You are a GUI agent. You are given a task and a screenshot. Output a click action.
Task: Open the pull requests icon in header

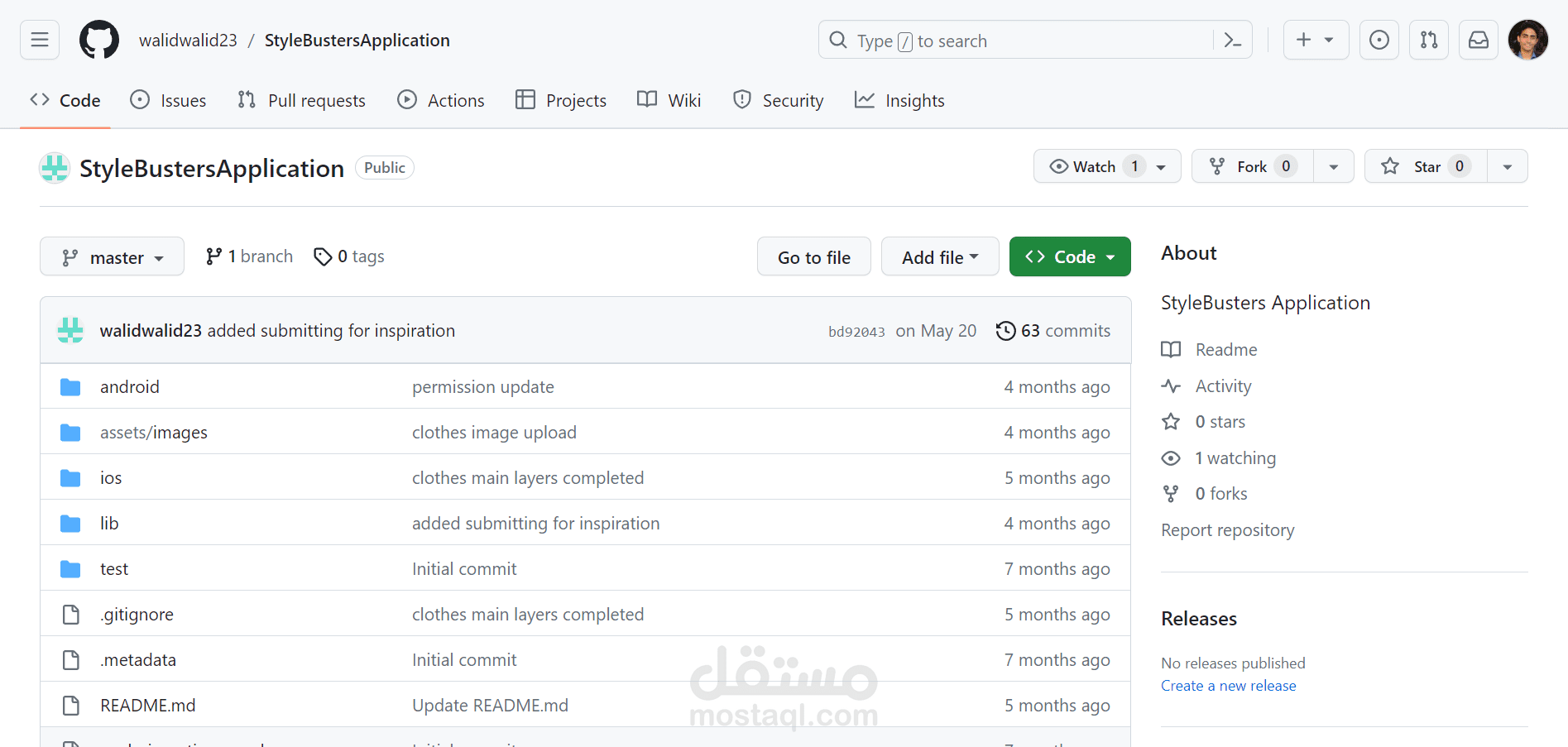1429,40
